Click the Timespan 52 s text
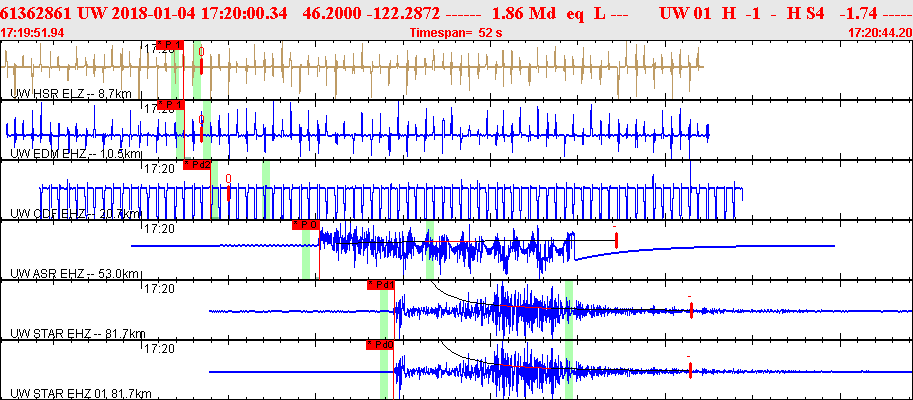The image size is (913, 400). 456,33
